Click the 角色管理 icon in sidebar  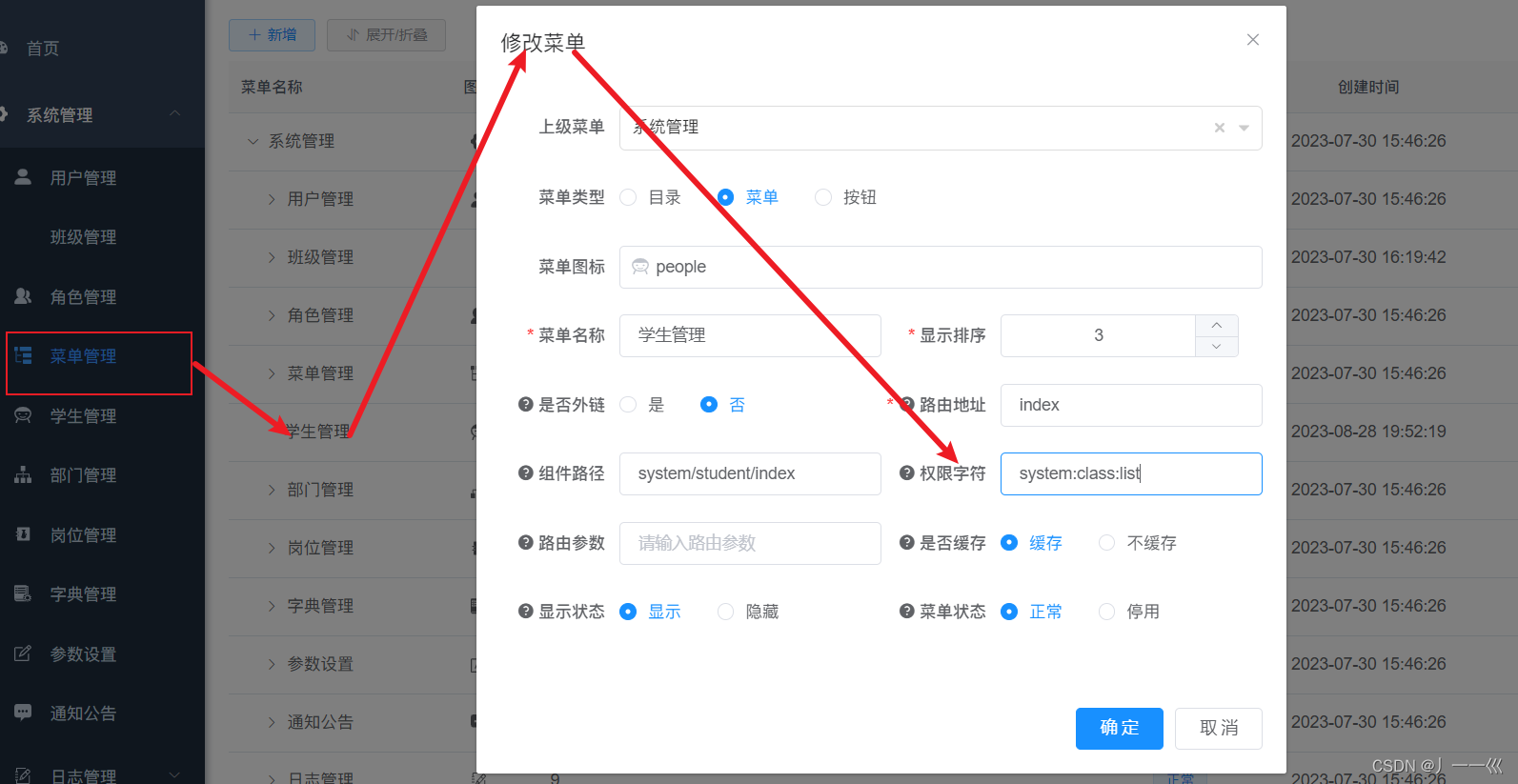(x=23, y=296)
